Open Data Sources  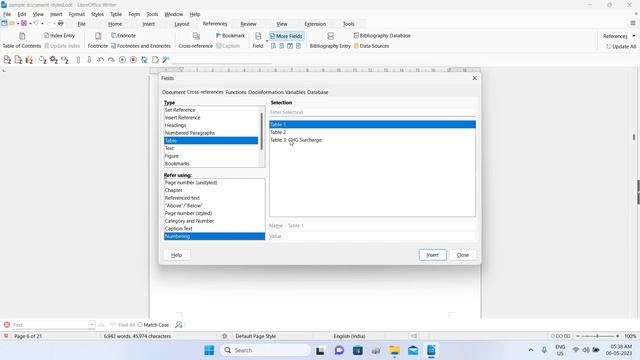click(371, 46)
